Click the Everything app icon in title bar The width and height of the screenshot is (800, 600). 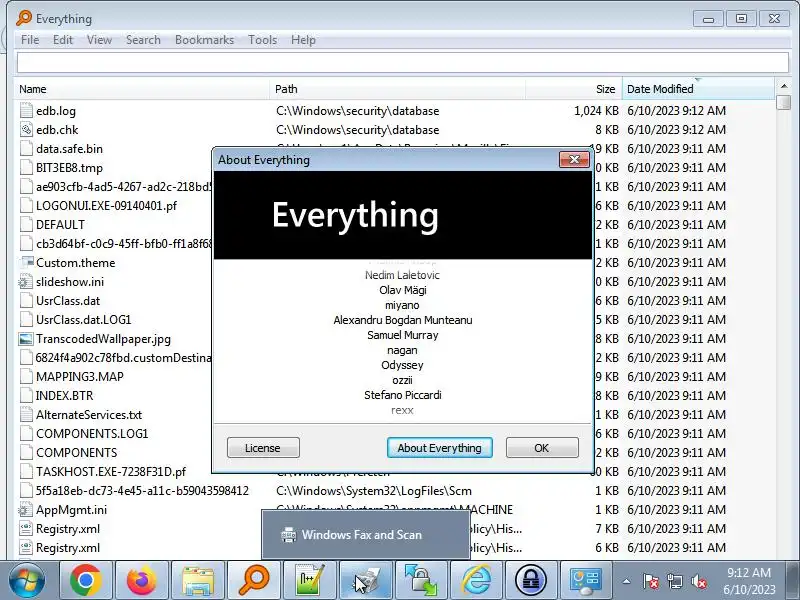pos(24,18)
